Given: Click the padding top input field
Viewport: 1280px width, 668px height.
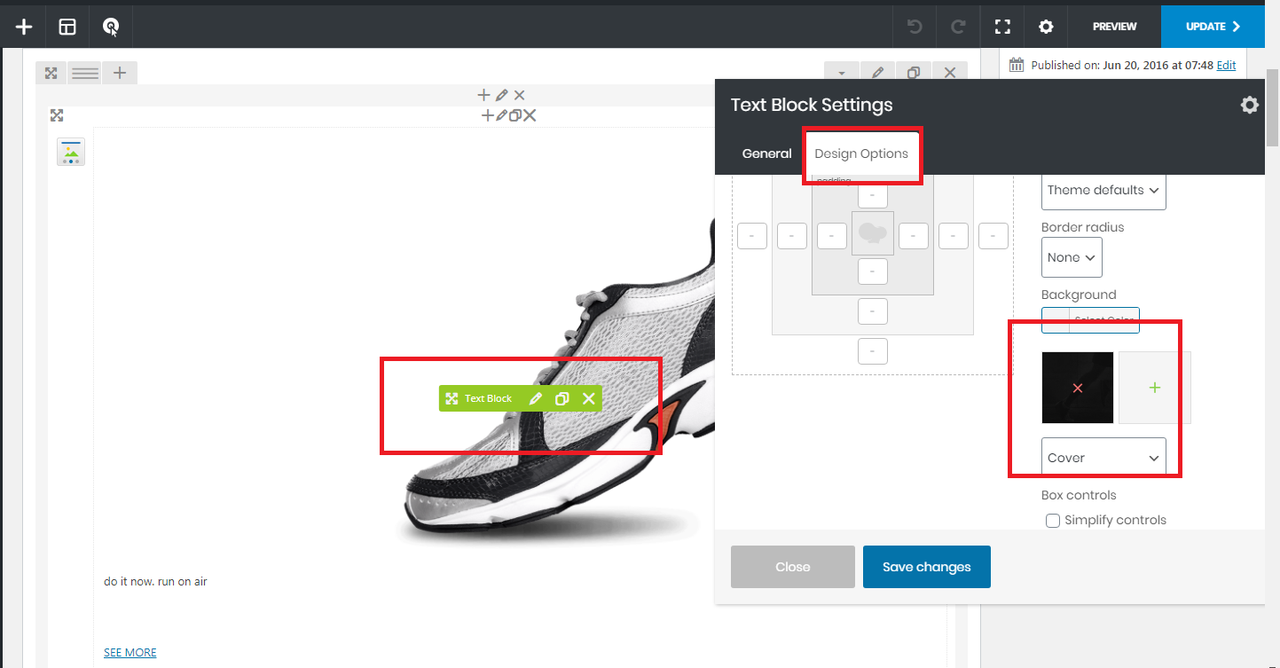Looking at the screenshot, I should pyautogui.click(x=873, y=195).
